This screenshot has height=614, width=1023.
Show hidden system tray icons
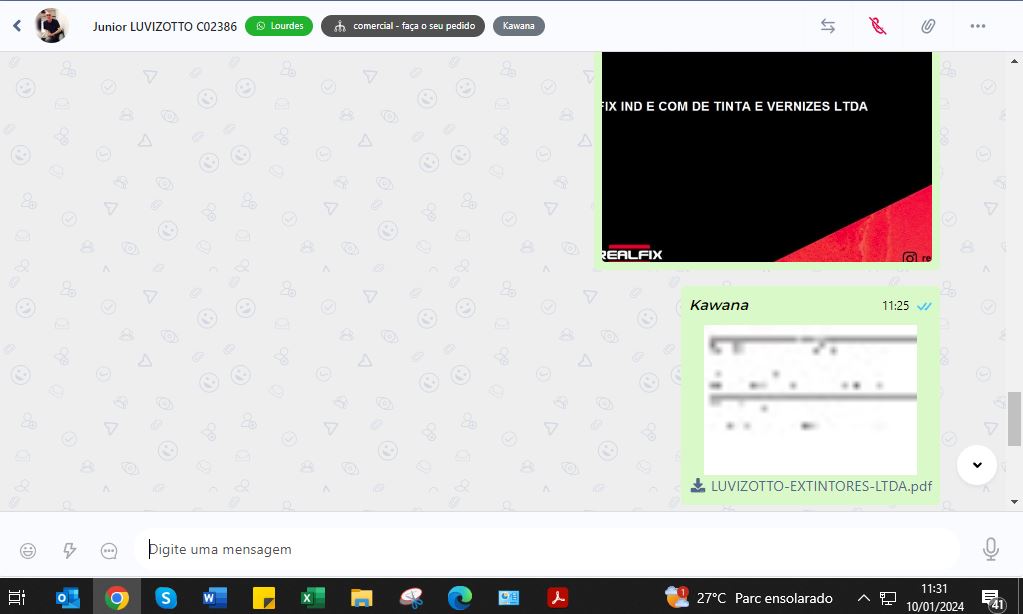(864, 598)
